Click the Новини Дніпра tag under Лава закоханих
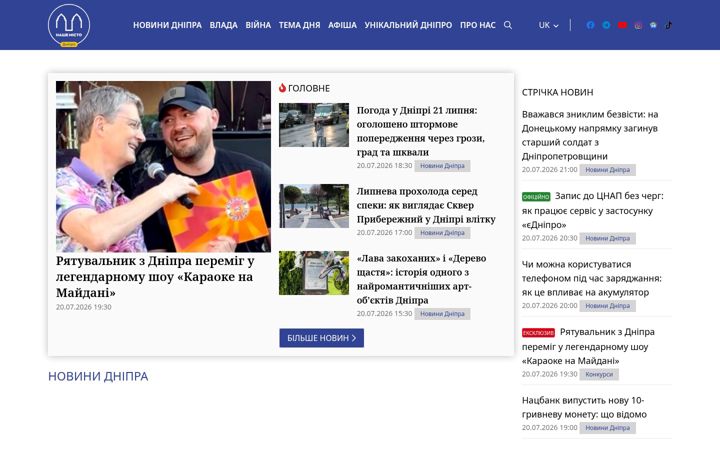 [x=442, y=314]
